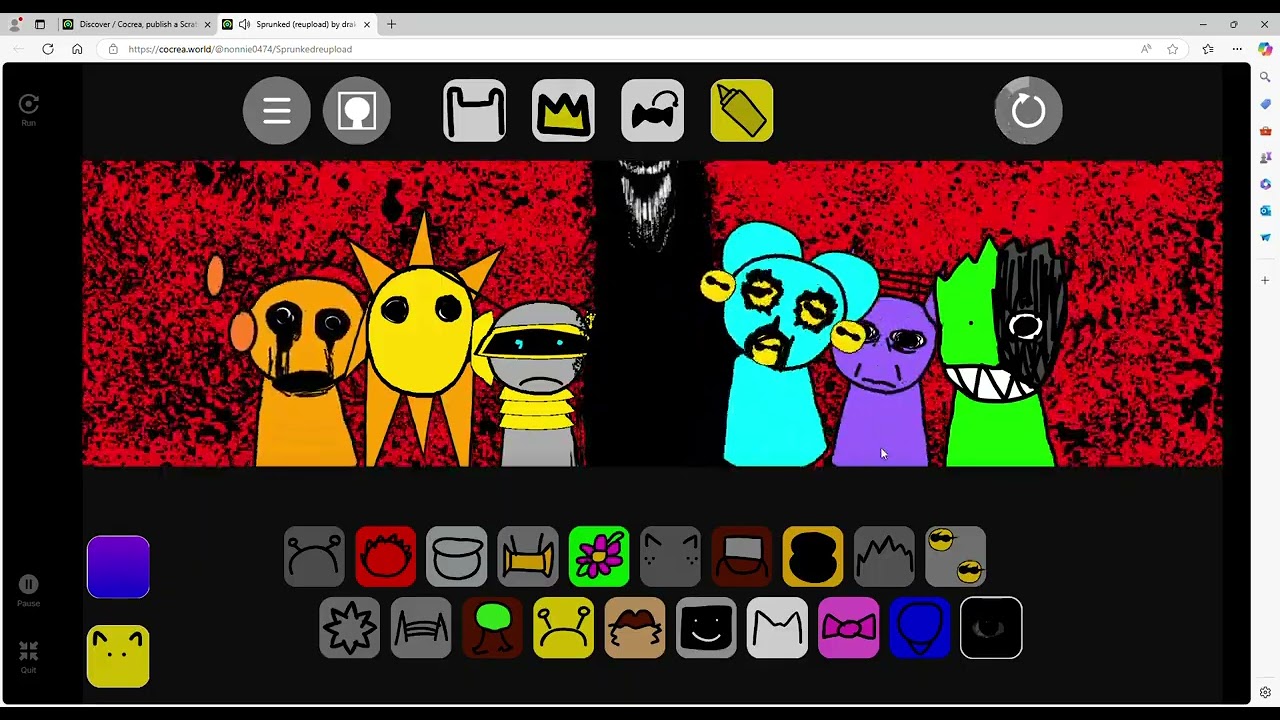The image size is (1280, 720).
Task: Select the white icon with black blobs
Action: [652, 110]
